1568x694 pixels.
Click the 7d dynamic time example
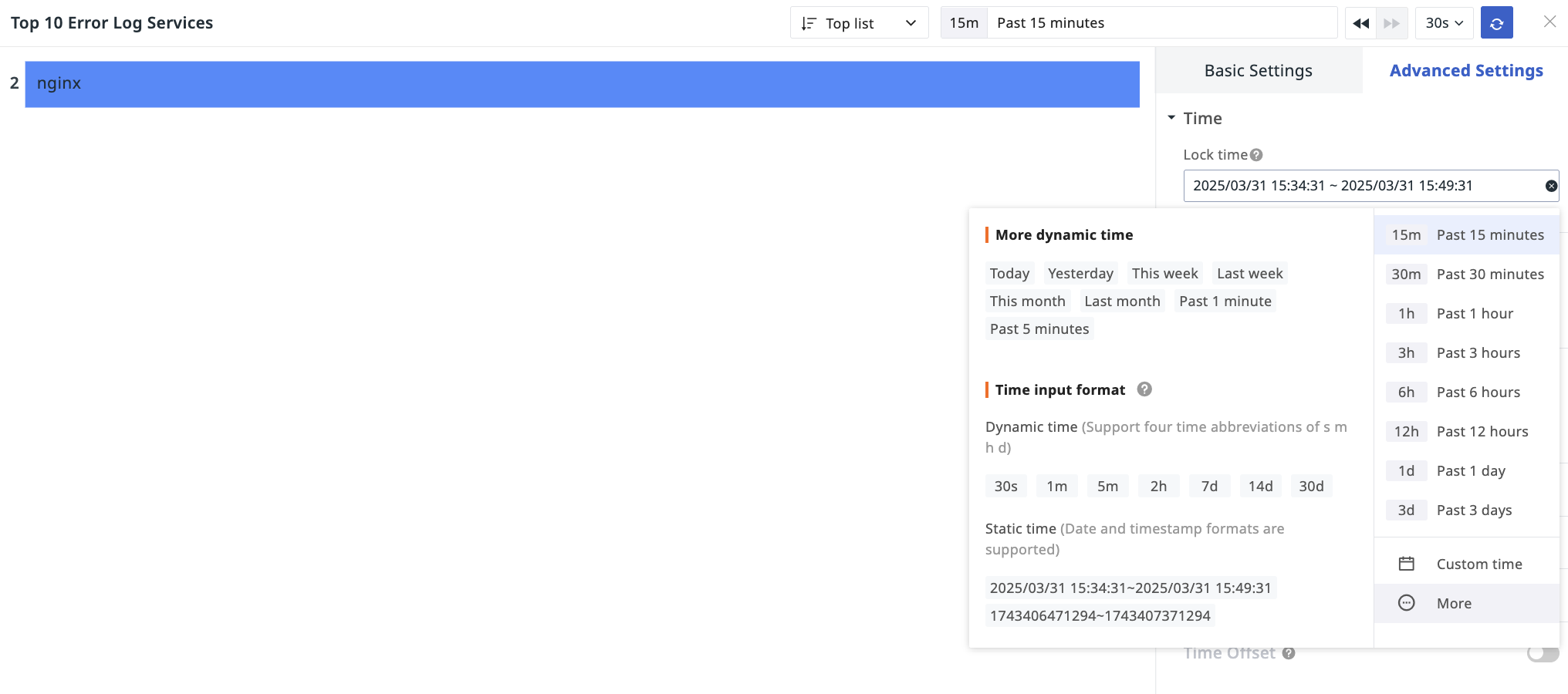pos(1209,486)
